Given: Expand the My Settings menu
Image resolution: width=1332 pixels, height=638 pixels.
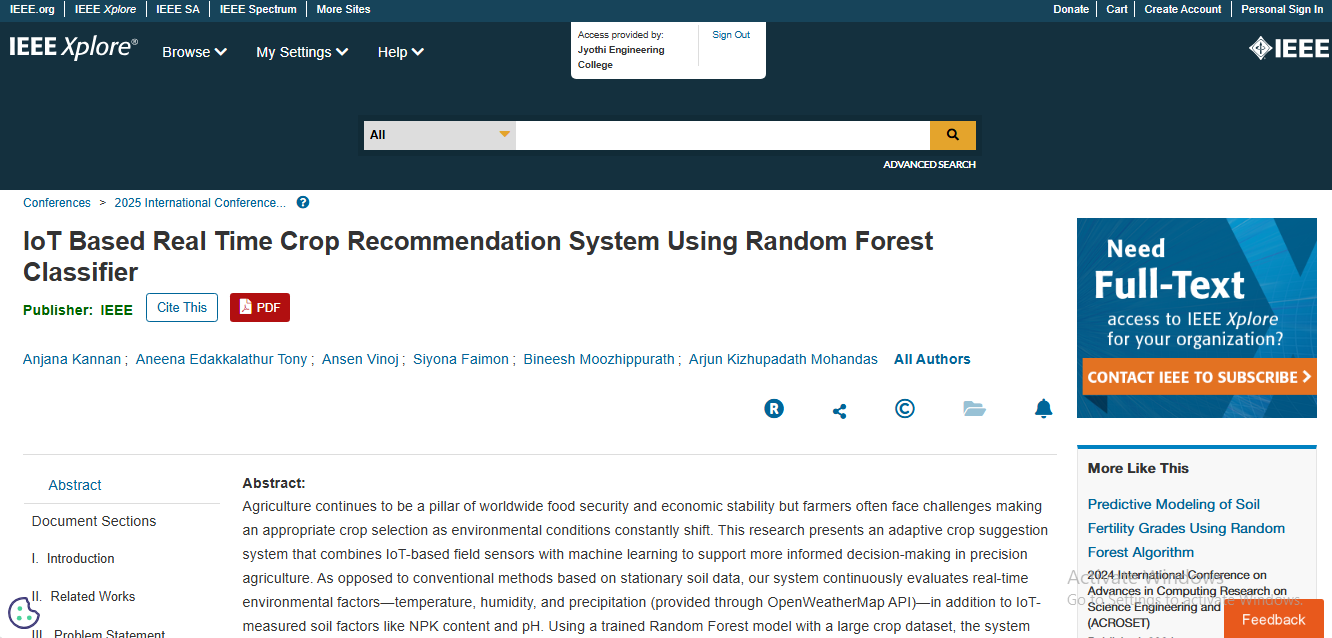Looking at the screenshot, I should pyautogui.click(x=301, y=52).
